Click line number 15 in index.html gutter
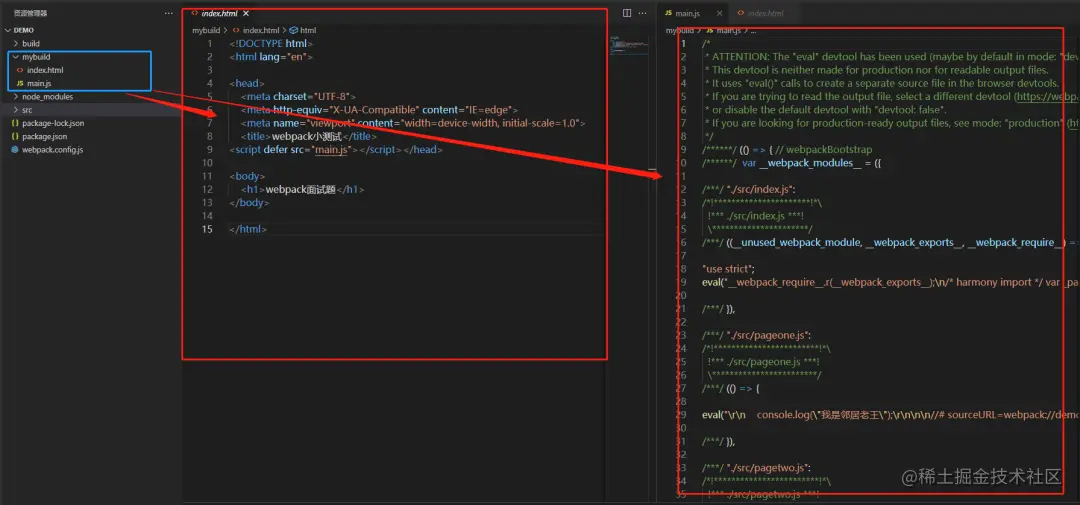 point(207,229)
